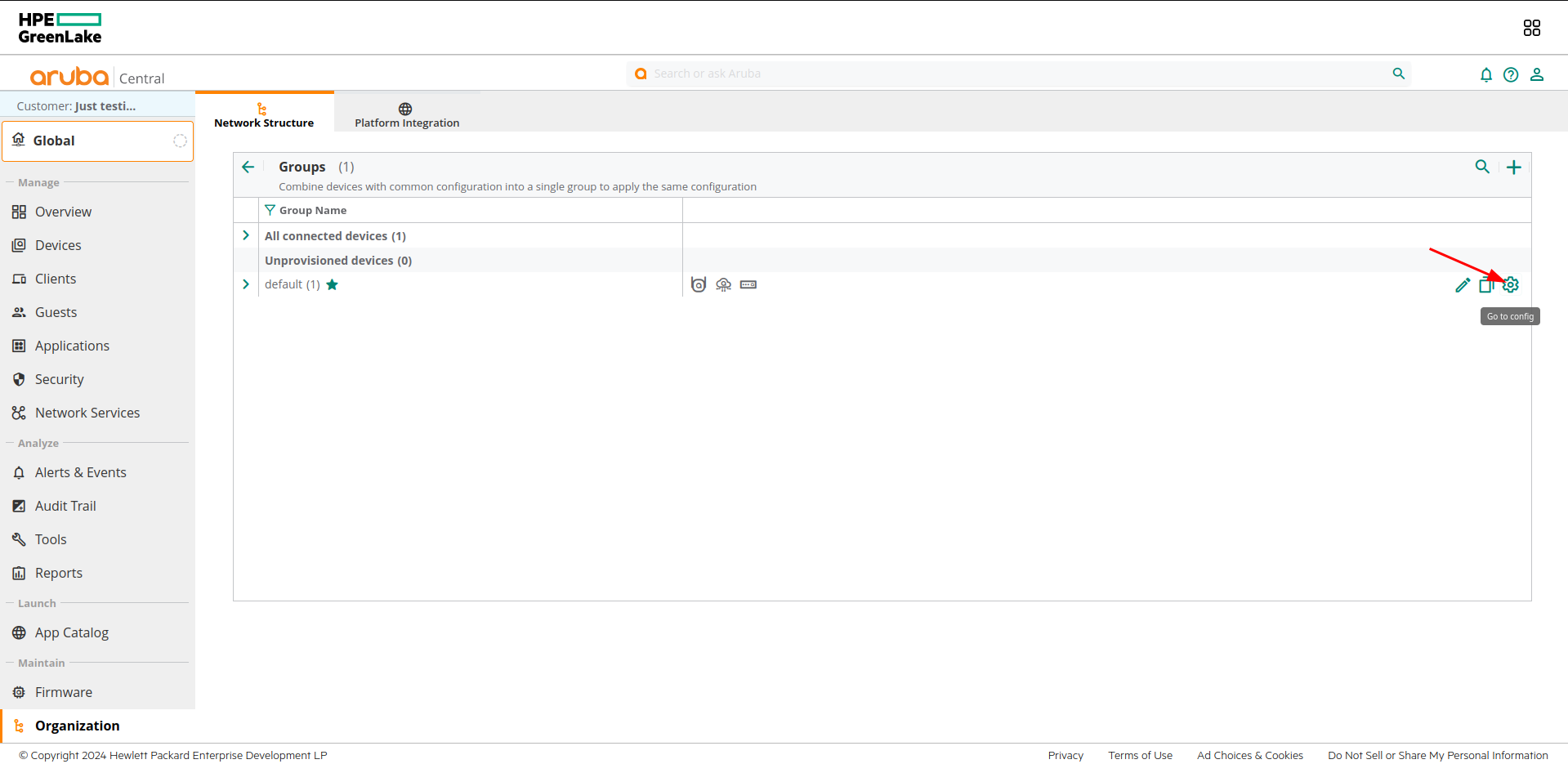The width and height of the screenshot is (1568, 764).
Task: Open the Terms of Use link
Action: 1140,755
